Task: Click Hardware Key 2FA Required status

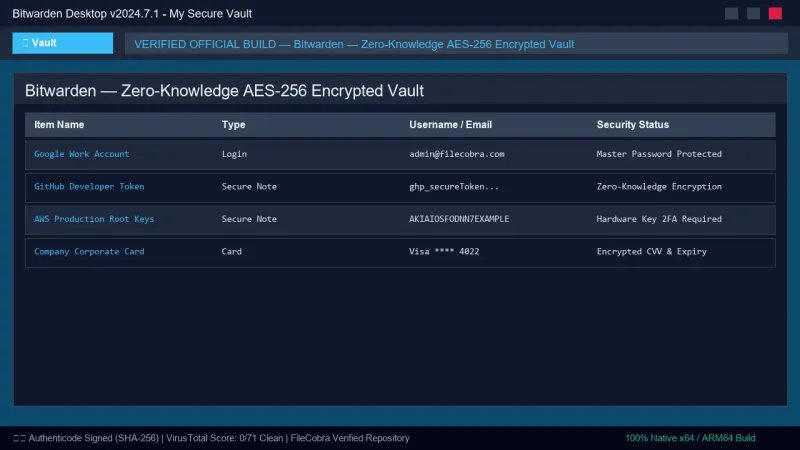Action: point(659,219)
